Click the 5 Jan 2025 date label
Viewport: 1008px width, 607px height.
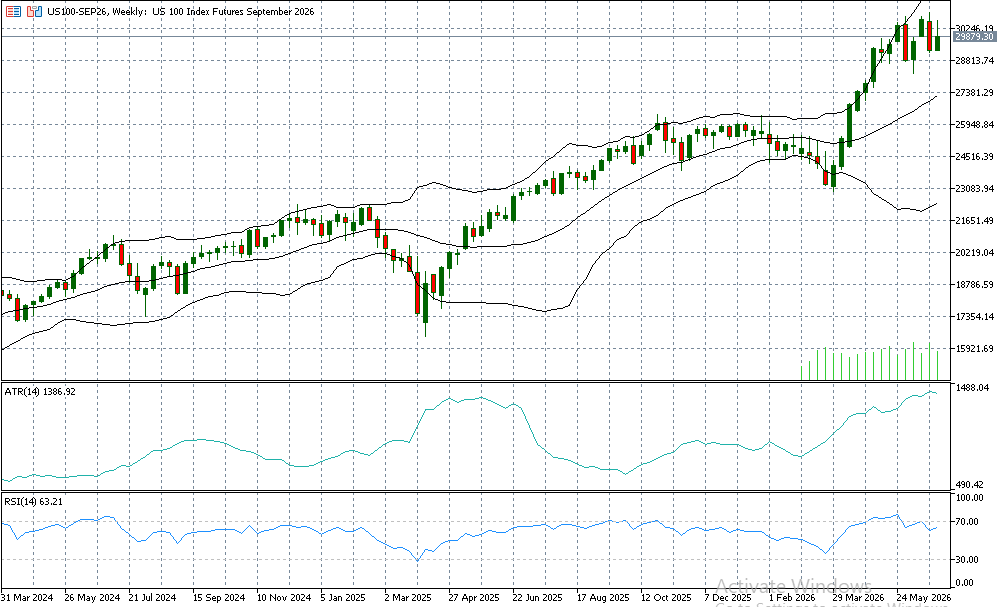(344, 597)
